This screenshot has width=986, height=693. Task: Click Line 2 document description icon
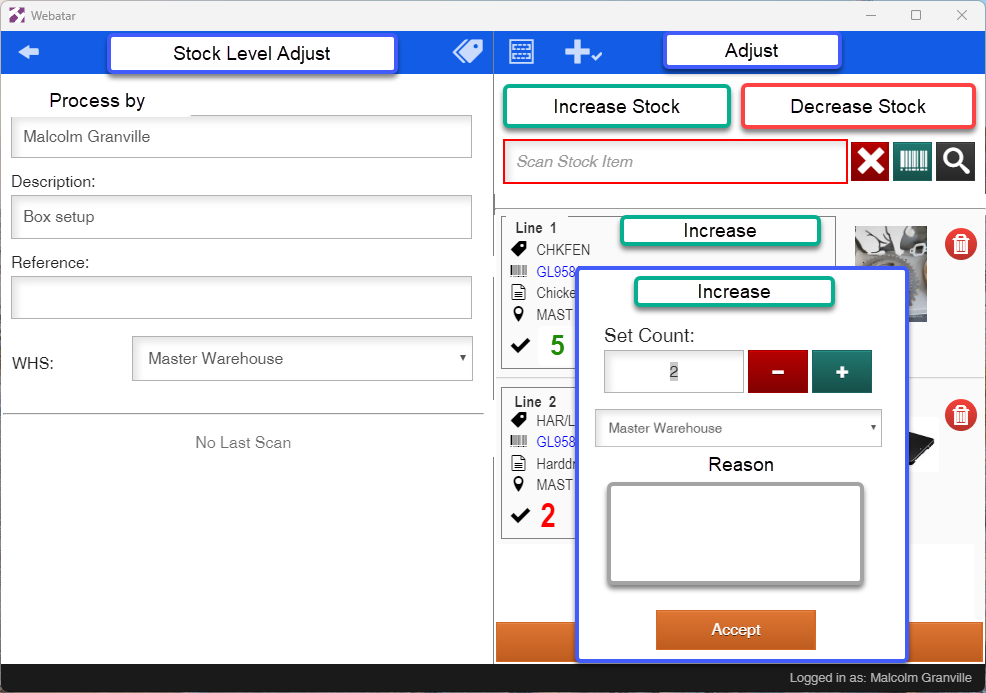tap(519, 463)
